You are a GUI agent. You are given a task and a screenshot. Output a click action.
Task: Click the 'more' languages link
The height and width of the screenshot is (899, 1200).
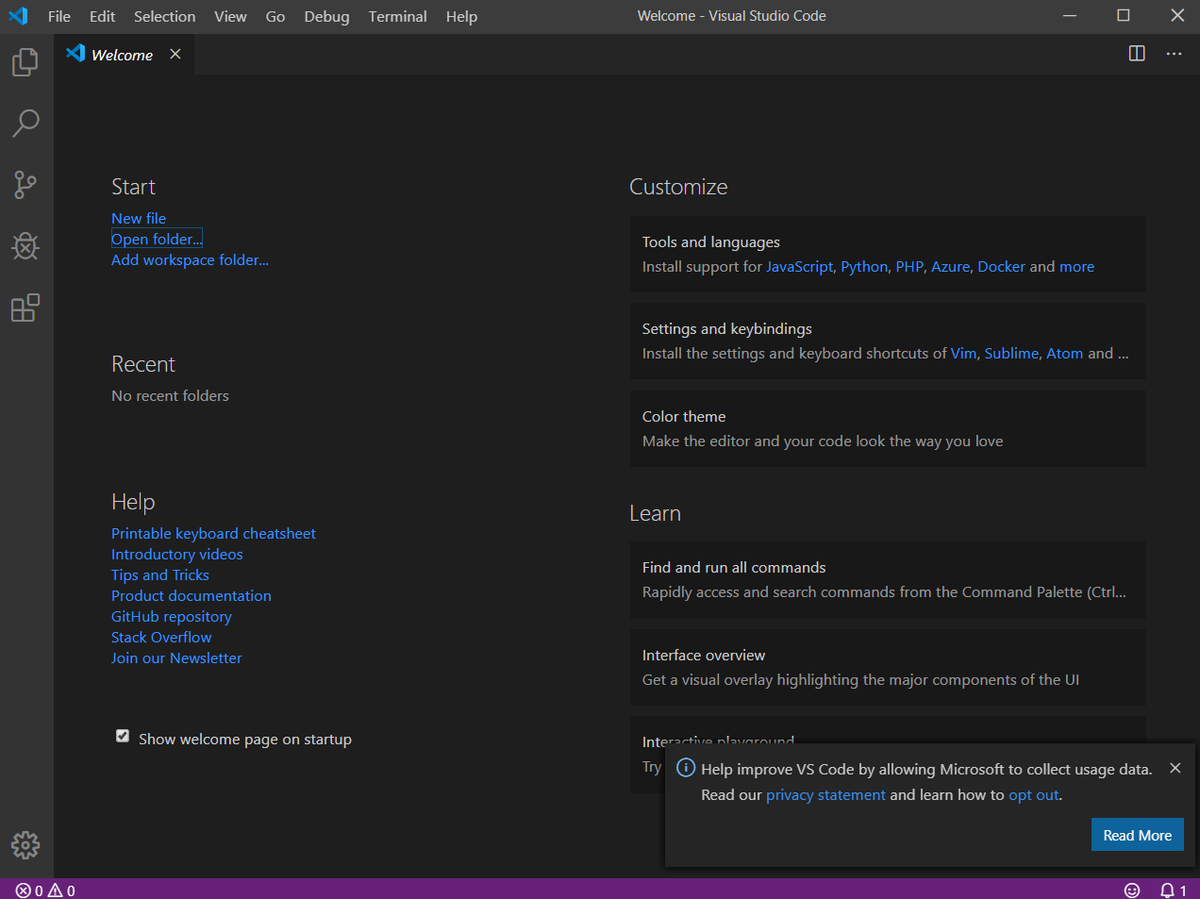1077,267
